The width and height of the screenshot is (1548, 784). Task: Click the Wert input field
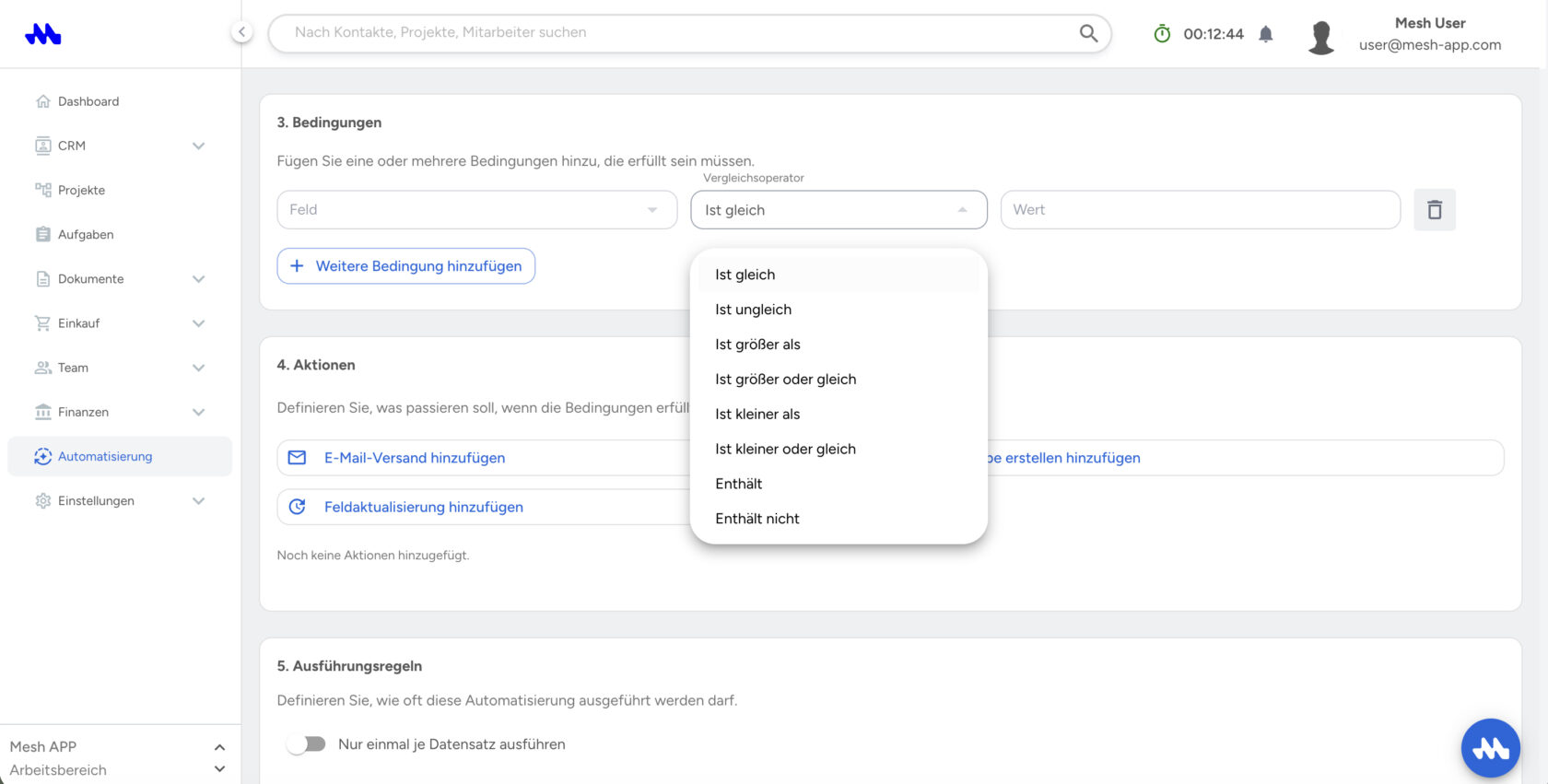coord(1201,210)
